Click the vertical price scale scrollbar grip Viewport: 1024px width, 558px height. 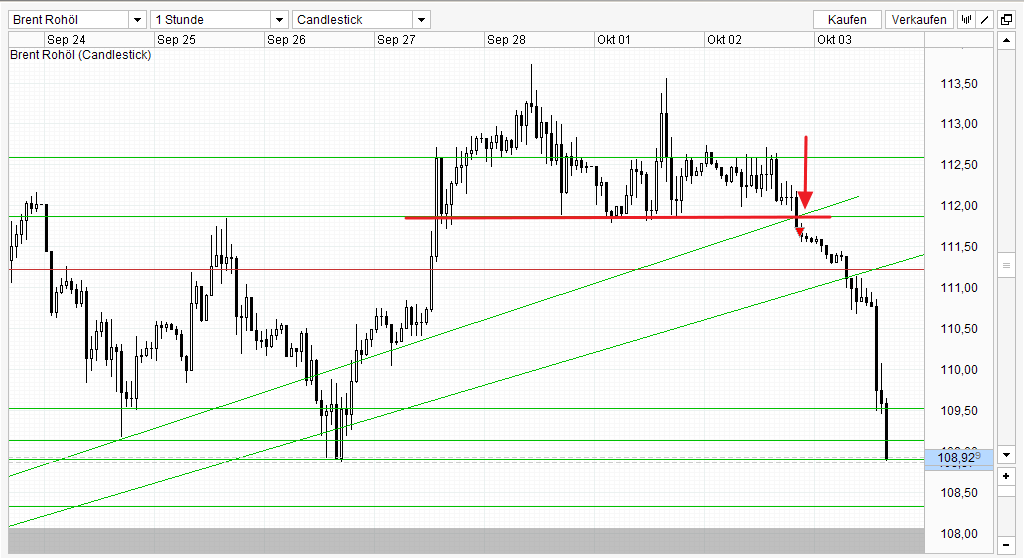click(x=1006, y=265)
